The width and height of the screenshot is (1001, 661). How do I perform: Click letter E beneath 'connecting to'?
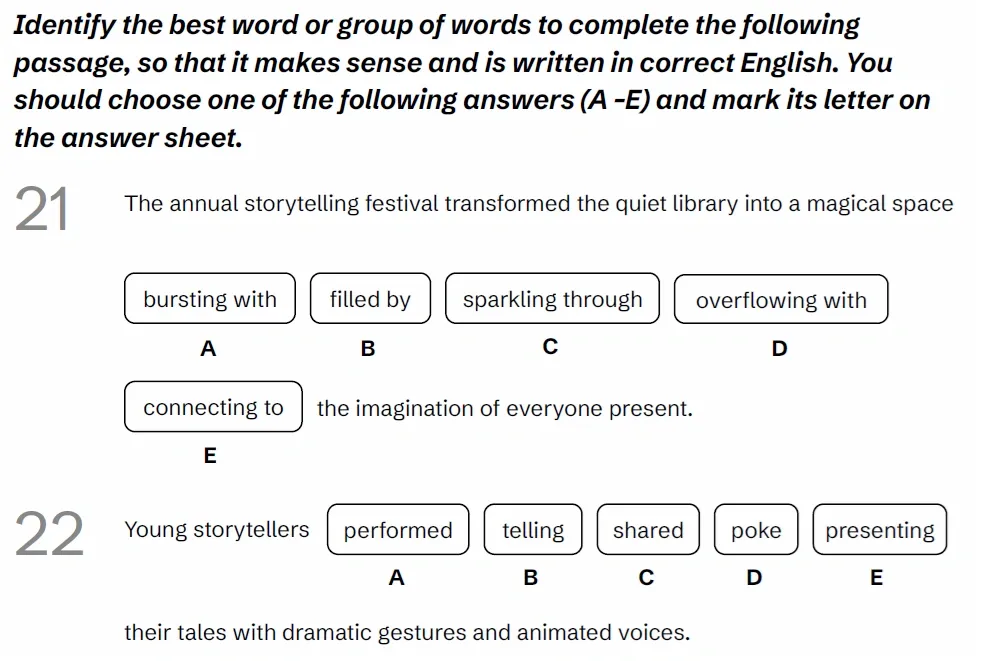click(209, 456)
